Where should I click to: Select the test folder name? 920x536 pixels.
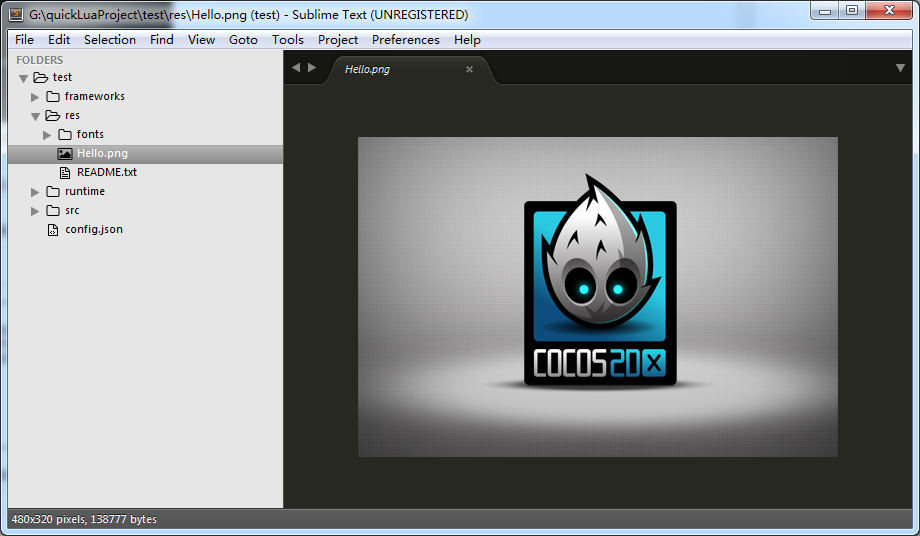[62, 77]
